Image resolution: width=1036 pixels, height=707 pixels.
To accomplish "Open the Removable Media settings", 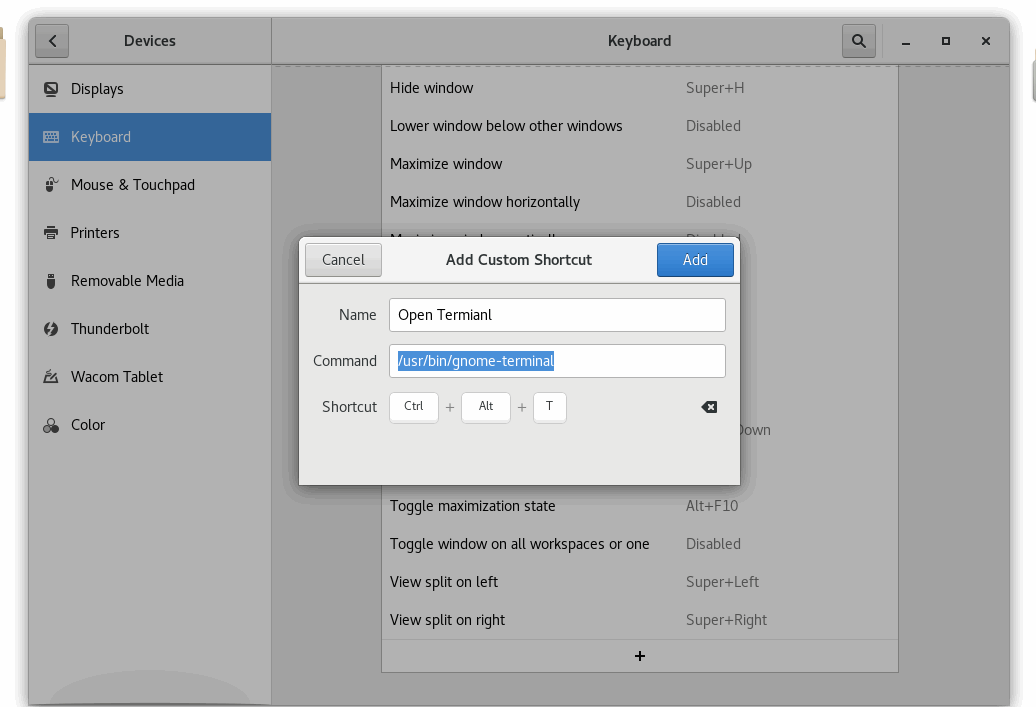I will [x=127, y=281].
